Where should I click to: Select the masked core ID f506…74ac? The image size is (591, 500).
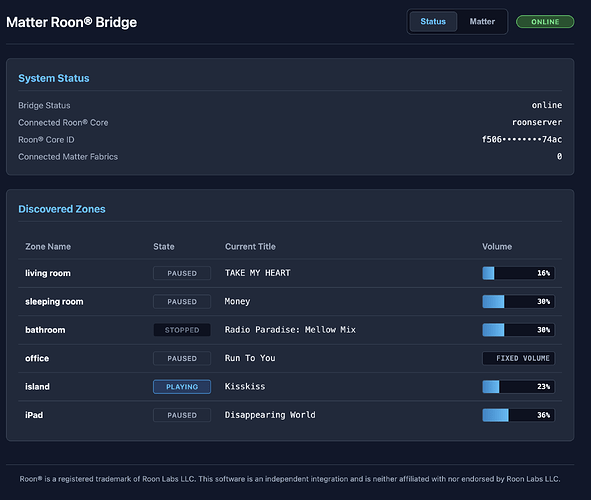tap(522, 139)
